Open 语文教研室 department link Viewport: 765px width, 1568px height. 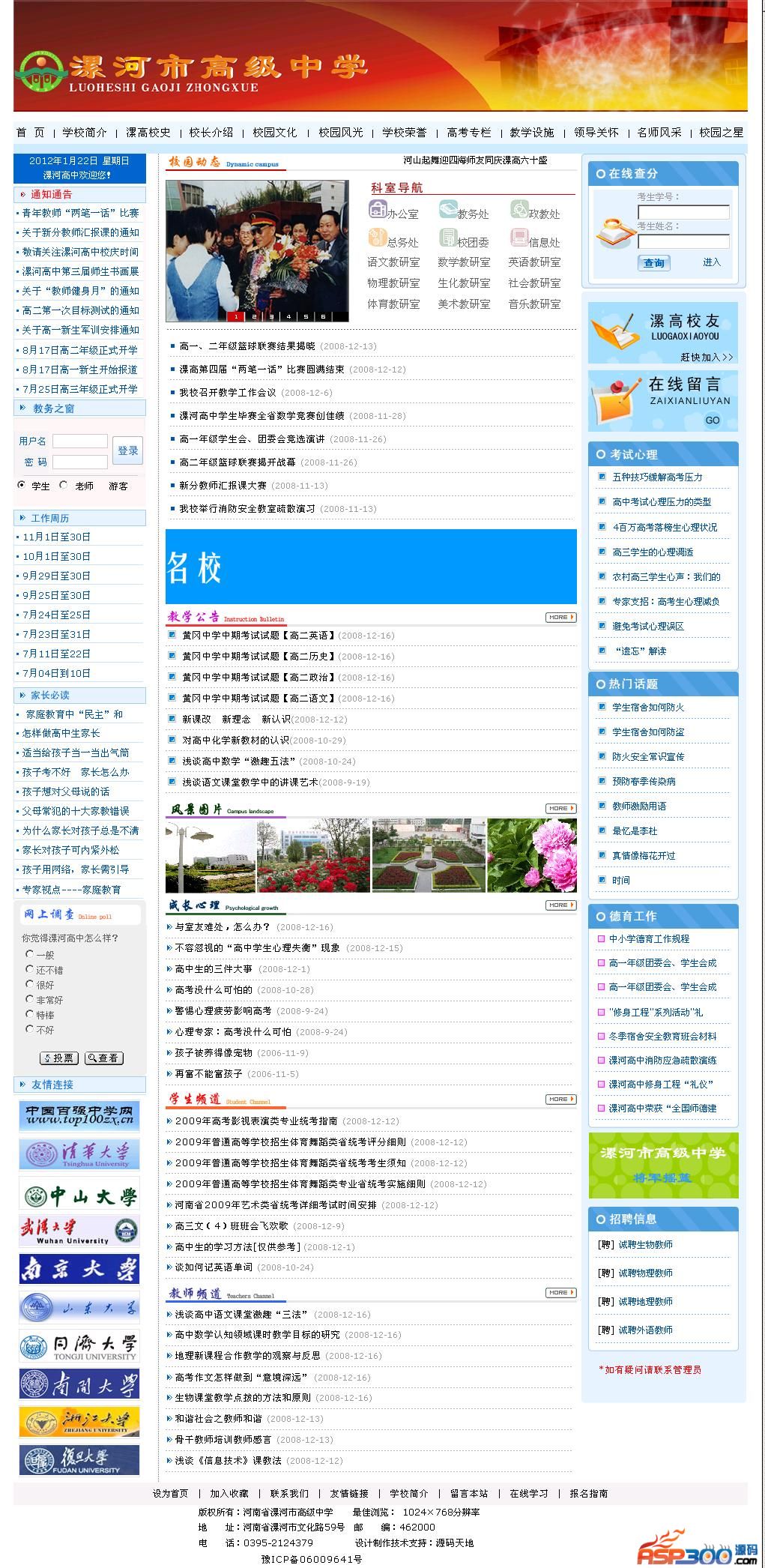393,262
